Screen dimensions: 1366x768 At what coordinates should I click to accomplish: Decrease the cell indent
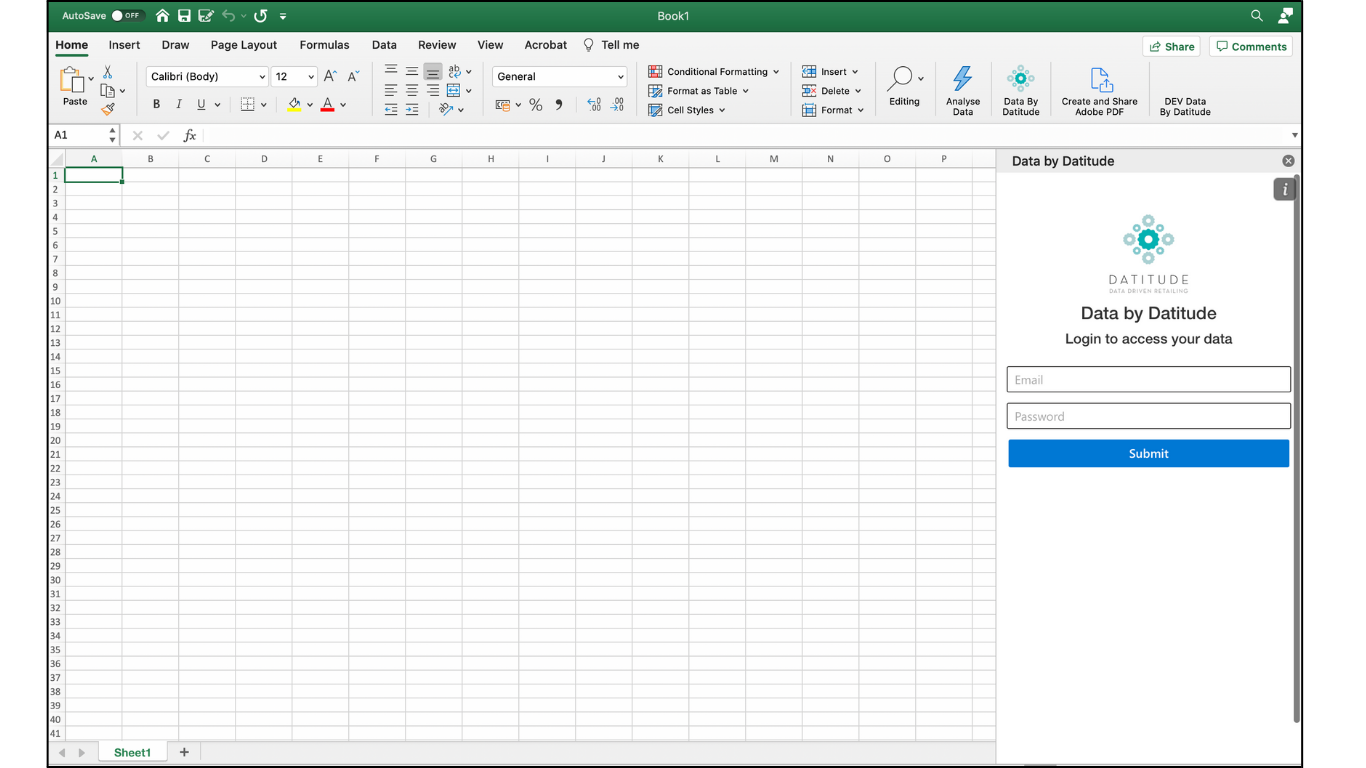391,110
